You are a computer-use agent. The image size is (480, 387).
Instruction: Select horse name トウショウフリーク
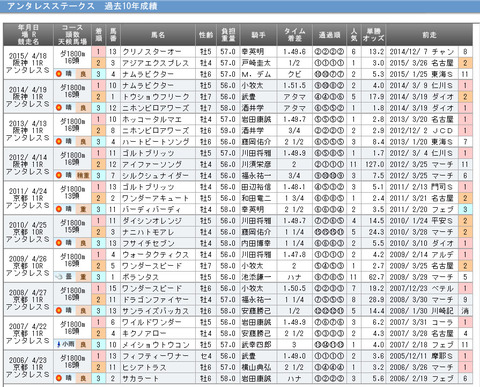[156, 97]
